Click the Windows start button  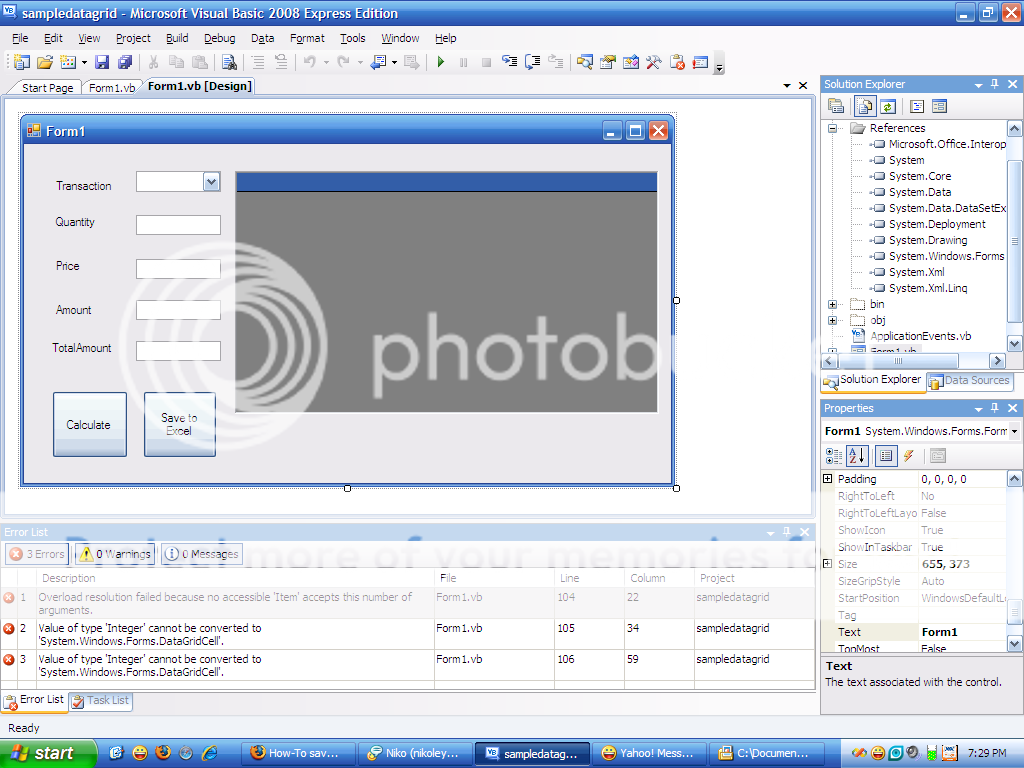pos(48,753)
